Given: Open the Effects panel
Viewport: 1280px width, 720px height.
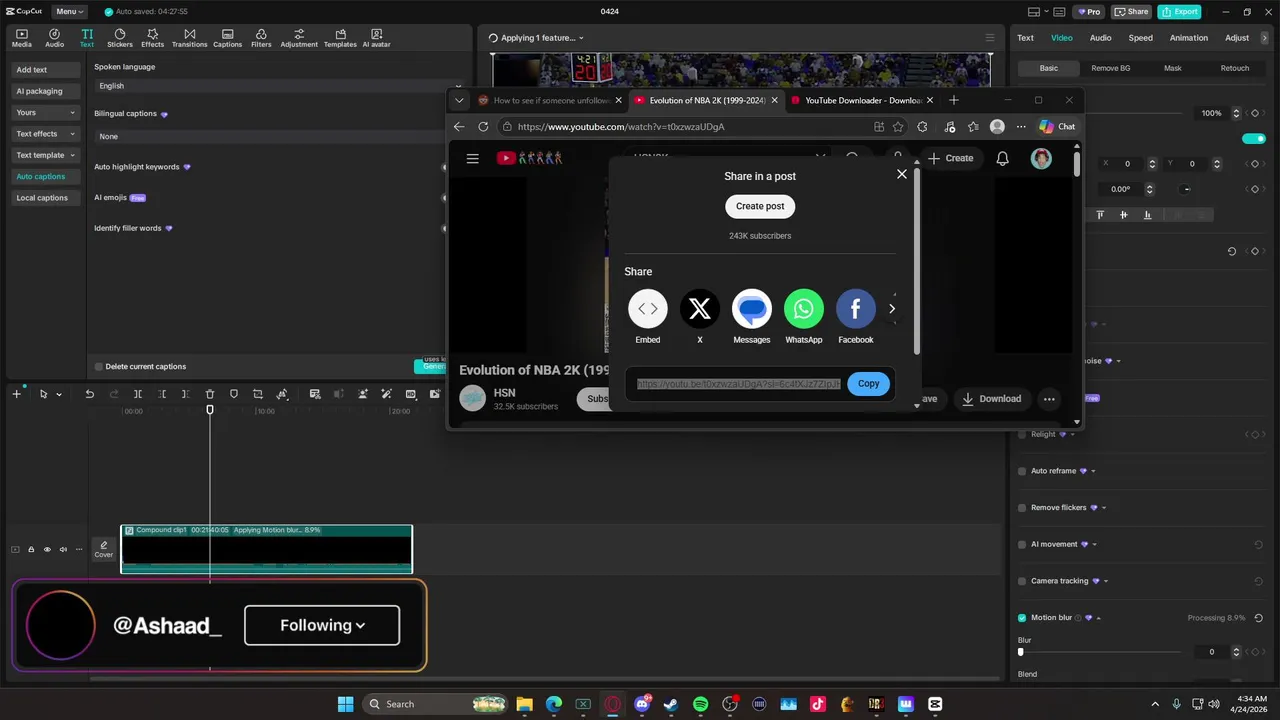Looking at the screenshot, I should coord(152,38).
